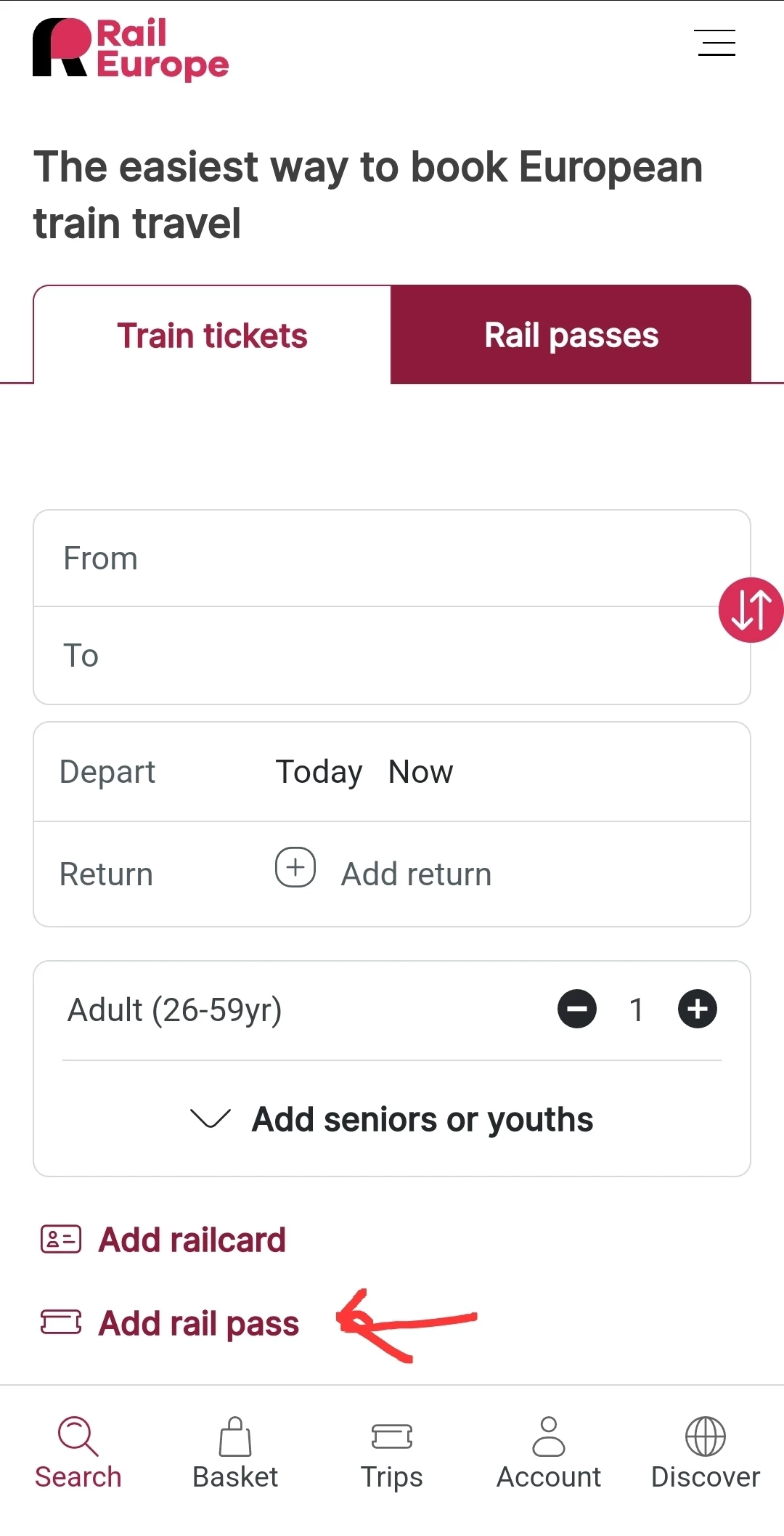Increase adult passenger count
Screen dimensions: 784x1536
point(698,1009)
